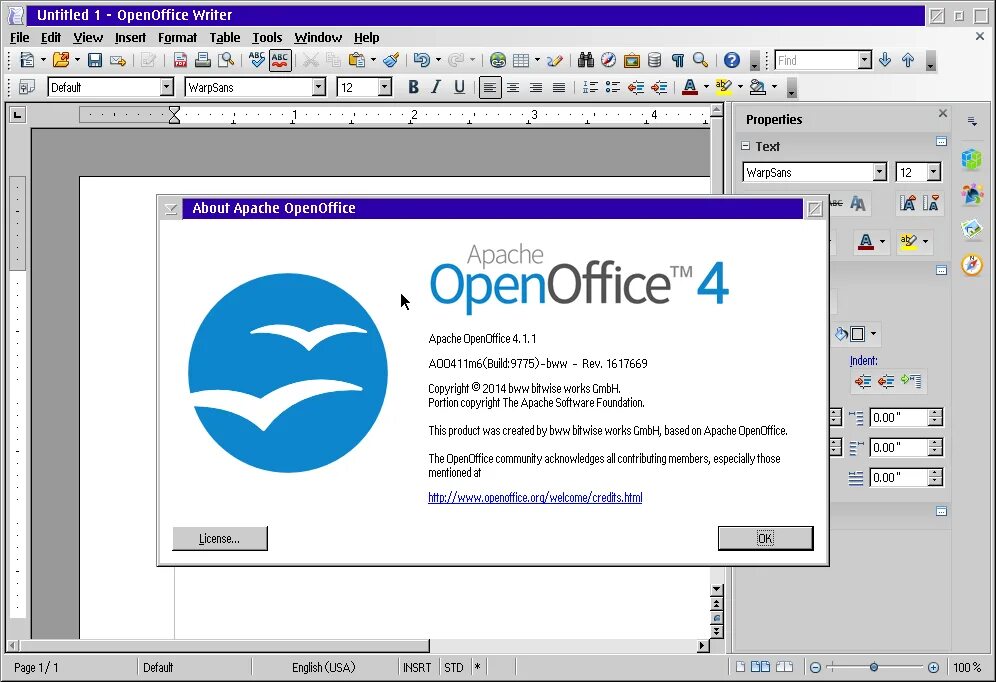Open sidebar WarpSans font dropdown
Image resolution: width=996 pixels, height=682 pixels.
[x=879, y=172]
